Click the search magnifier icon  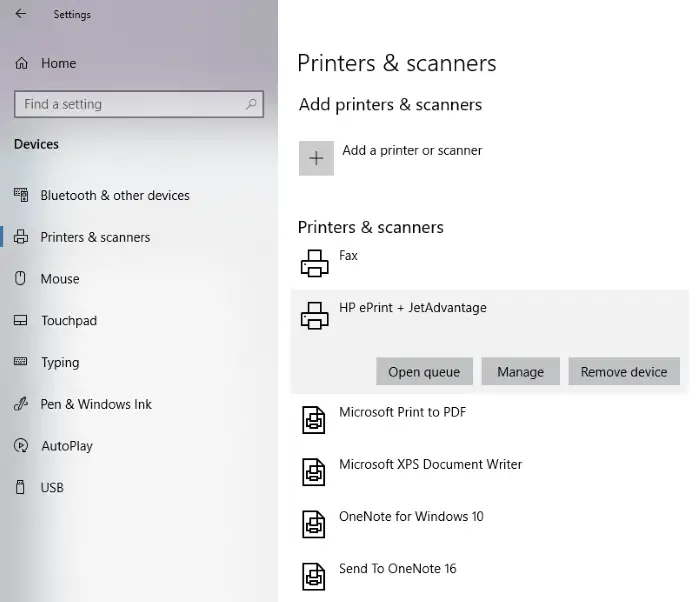[251, 104]
